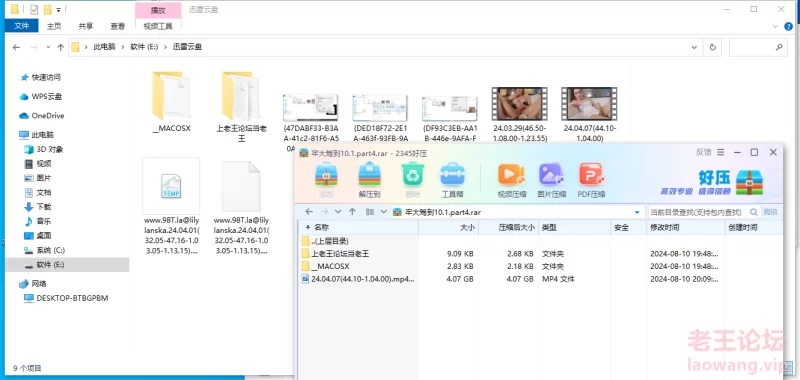Switch to the 查看 ribbon tab
800x380 pixels.
click(x=118, y=26)
